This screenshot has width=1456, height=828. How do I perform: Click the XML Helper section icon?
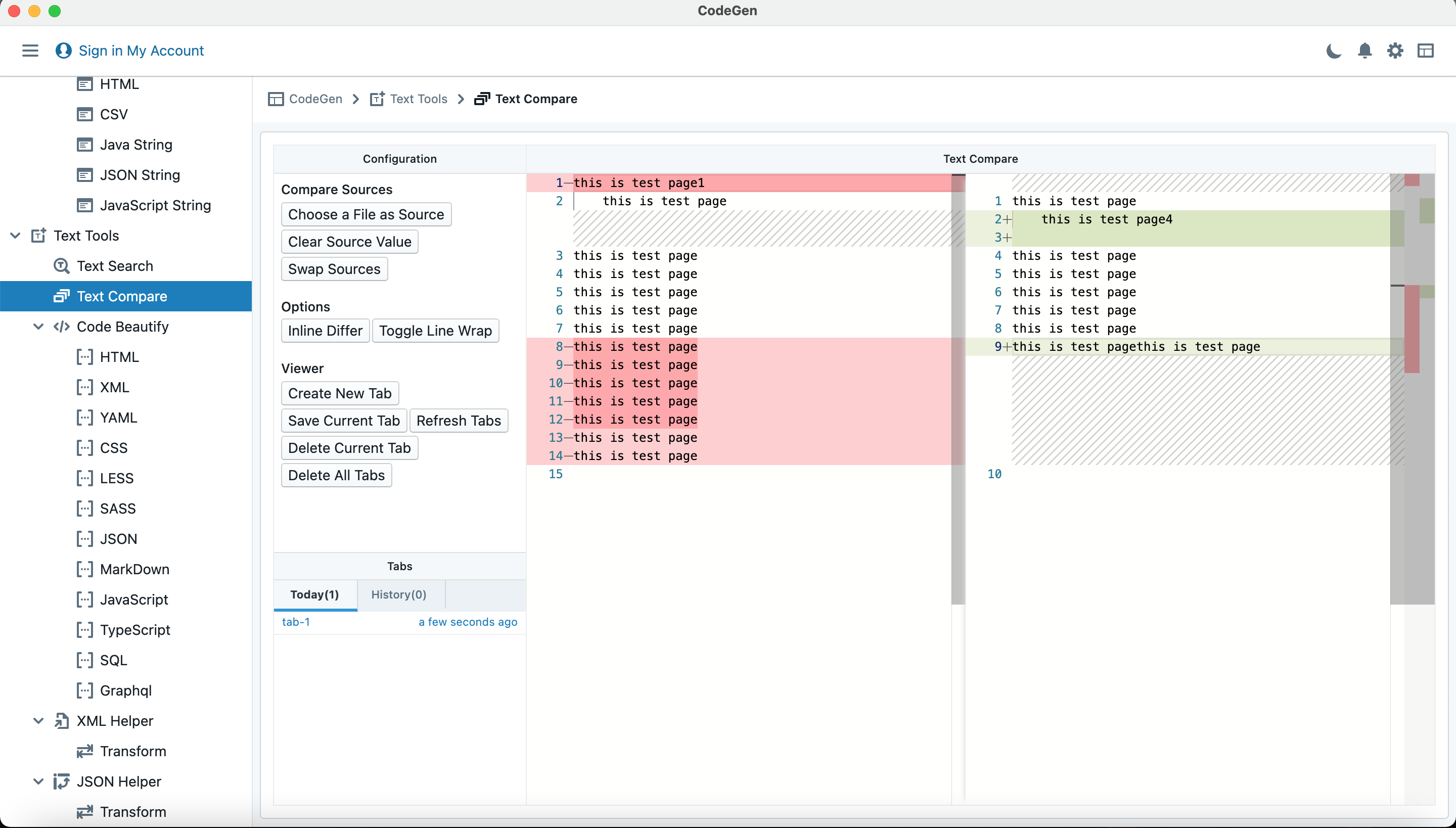(61, 721)
